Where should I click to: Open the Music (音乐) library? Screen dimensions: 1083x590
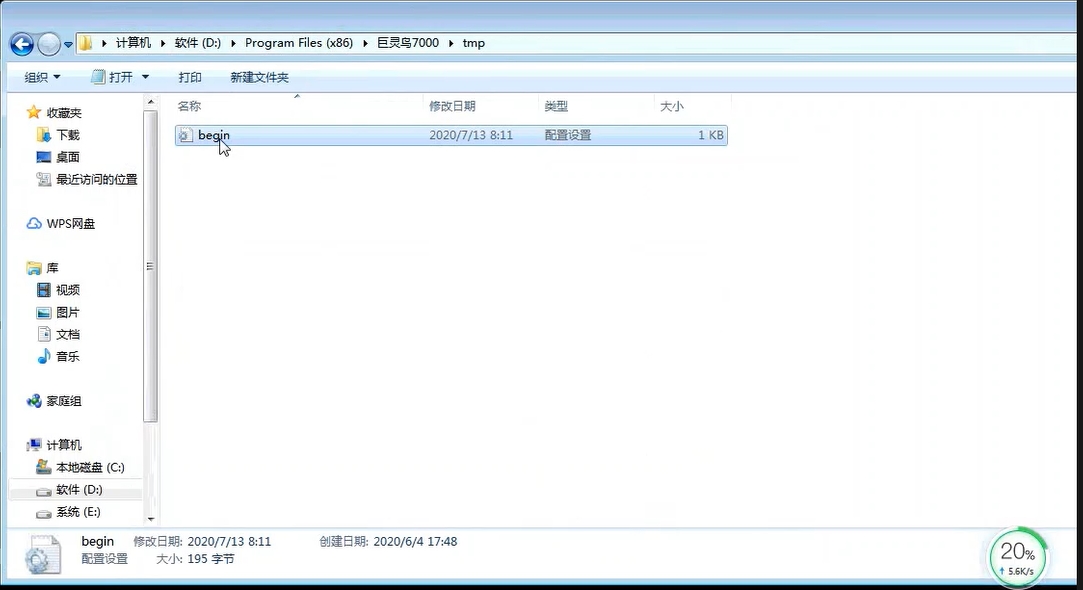point(67,357)
